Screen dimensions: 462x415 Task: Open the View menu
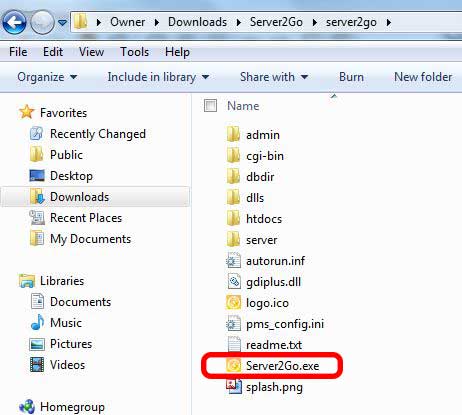[x=91, y=52]
